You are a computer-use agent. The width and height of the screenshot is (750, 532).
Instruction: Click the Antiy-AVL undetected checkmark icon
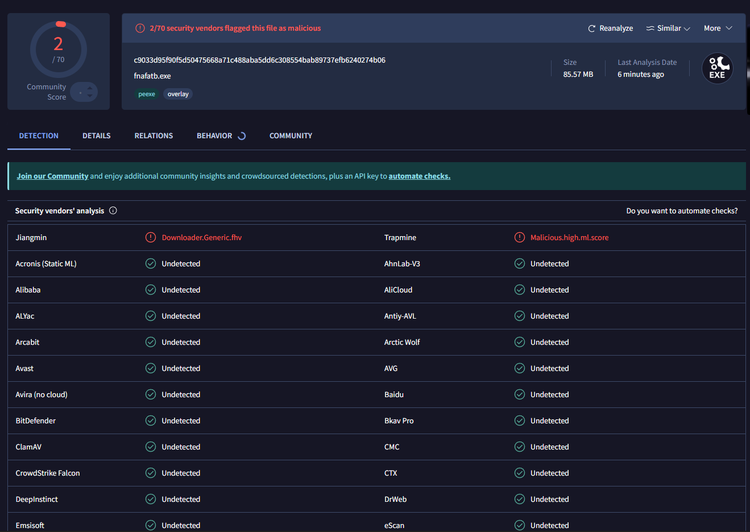(519, 316)
